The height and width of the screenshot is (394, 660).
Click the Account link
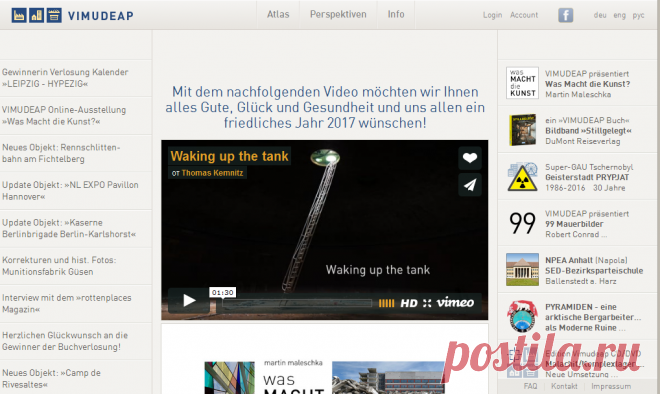524,15
